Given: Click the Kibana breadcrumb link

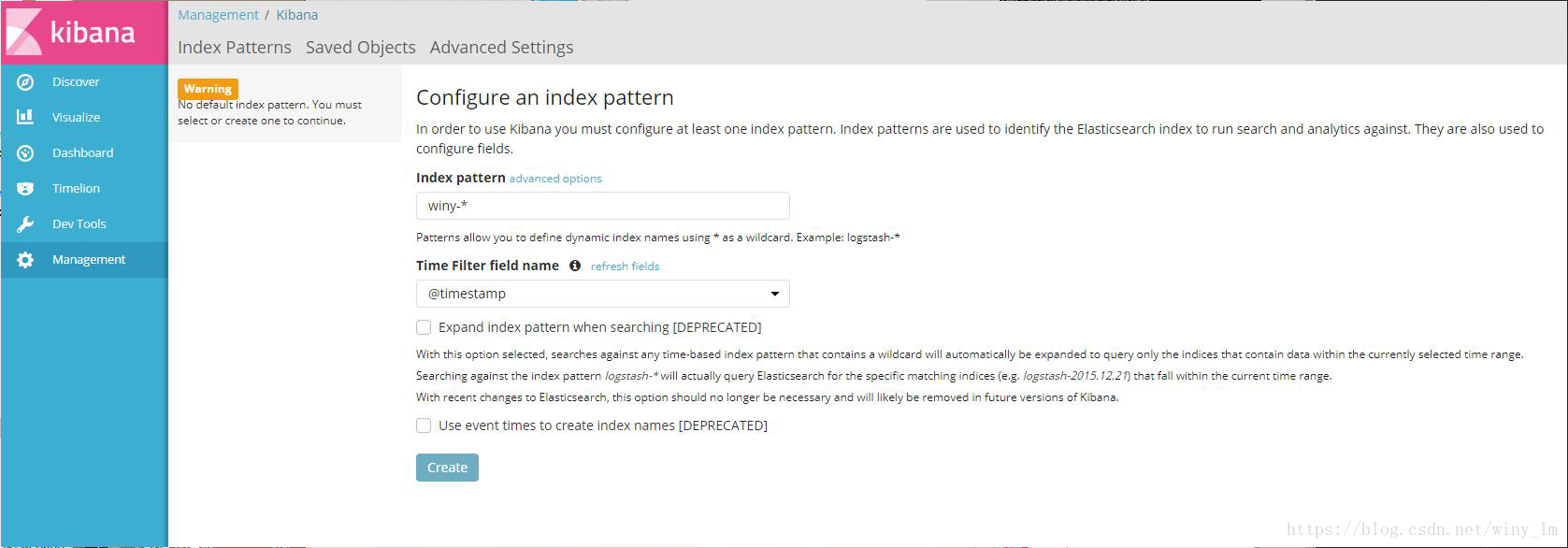Looking at the screenshot, I should (297, 15).
